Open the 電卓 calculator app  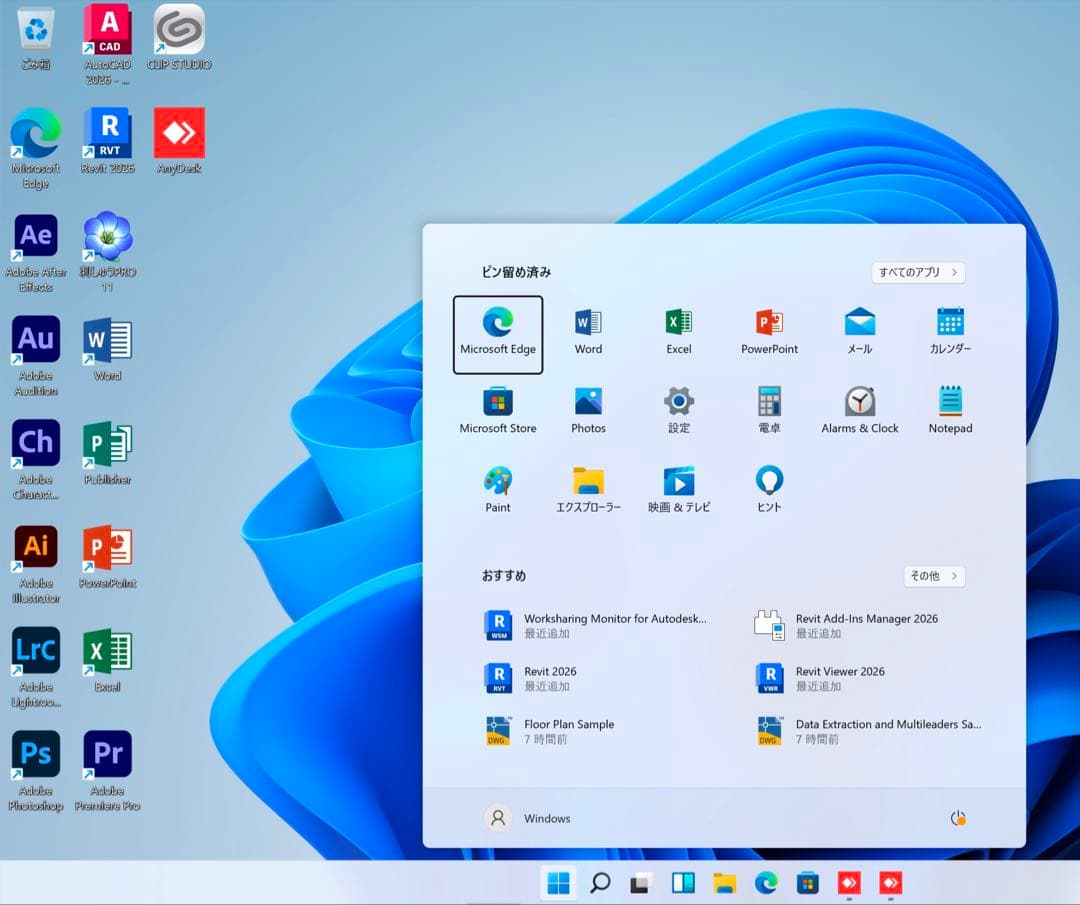coord(769,411)
